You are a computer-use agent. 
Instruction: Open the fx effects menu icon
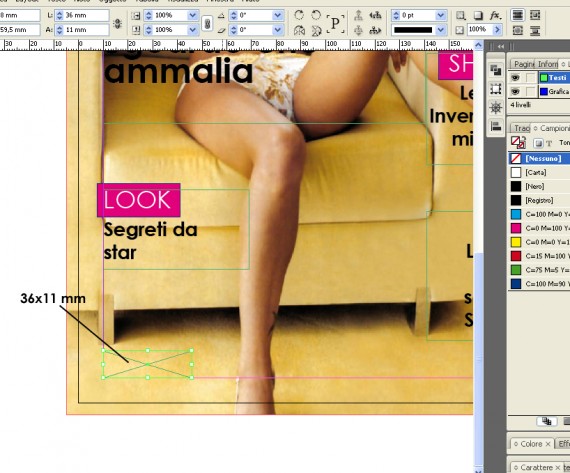tap(495, 15)
